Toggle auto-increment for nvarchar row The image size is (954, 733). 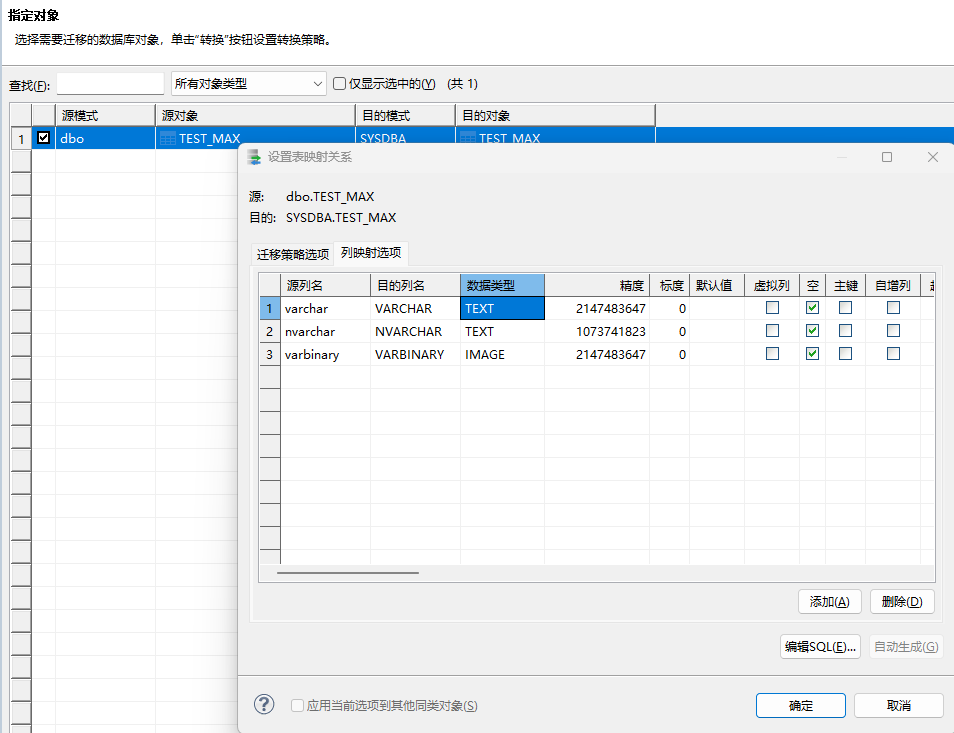[x=893, y=331]
